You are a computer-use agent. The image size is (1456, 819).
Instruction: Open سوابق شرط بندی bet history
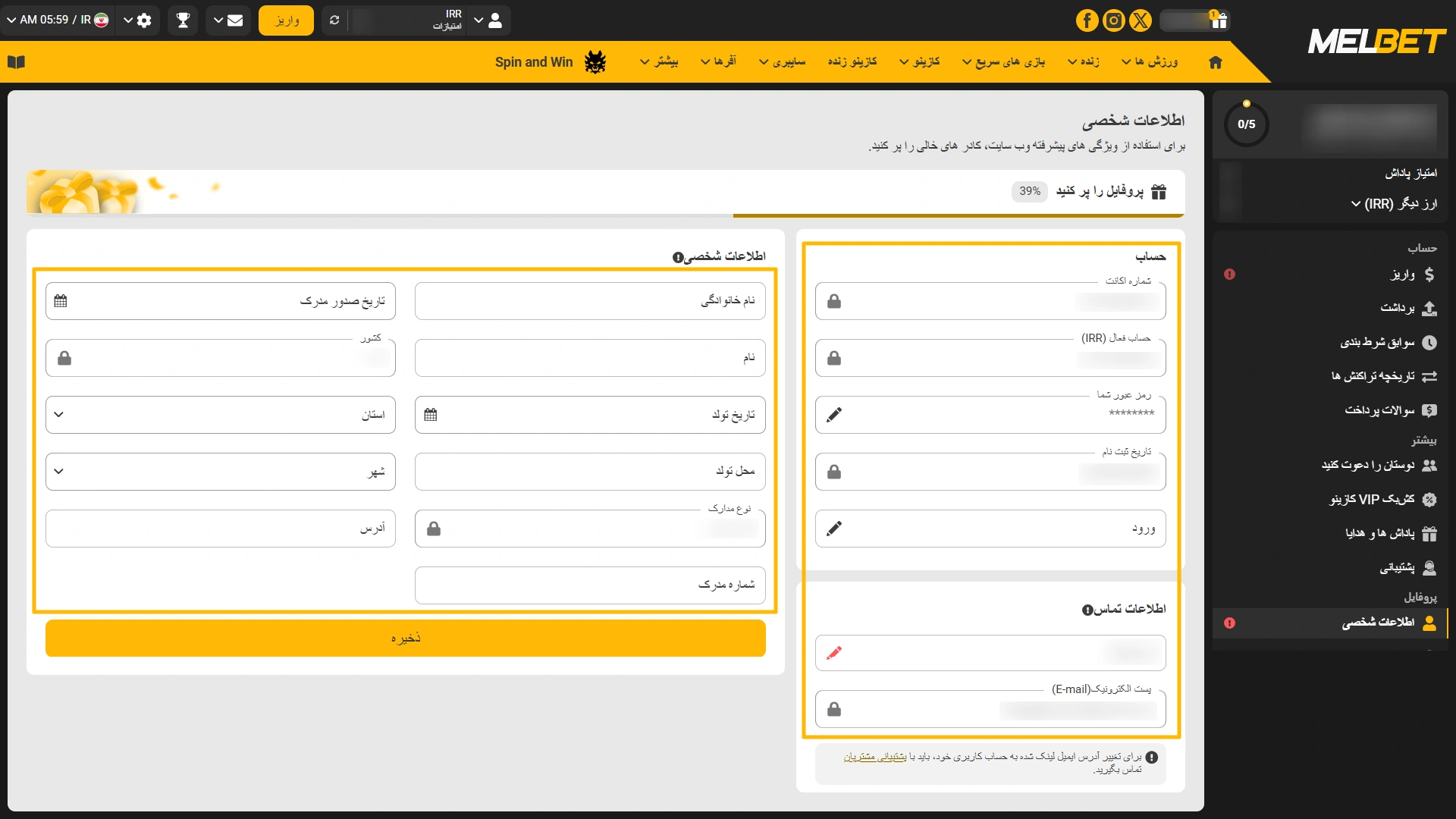1331,342
